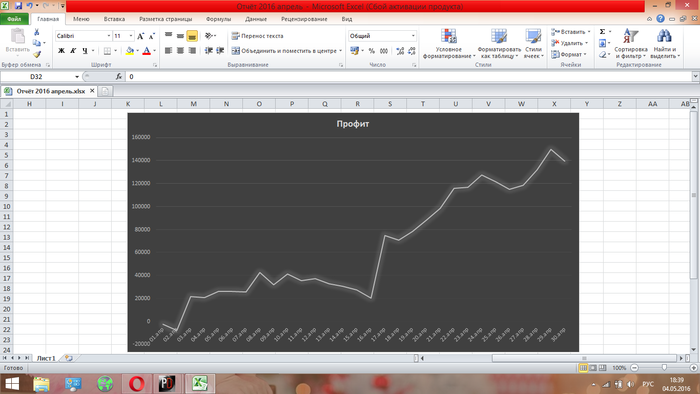Increase indent in alignment group
Viewport: 700px width, 394px height.
point(220,50)
